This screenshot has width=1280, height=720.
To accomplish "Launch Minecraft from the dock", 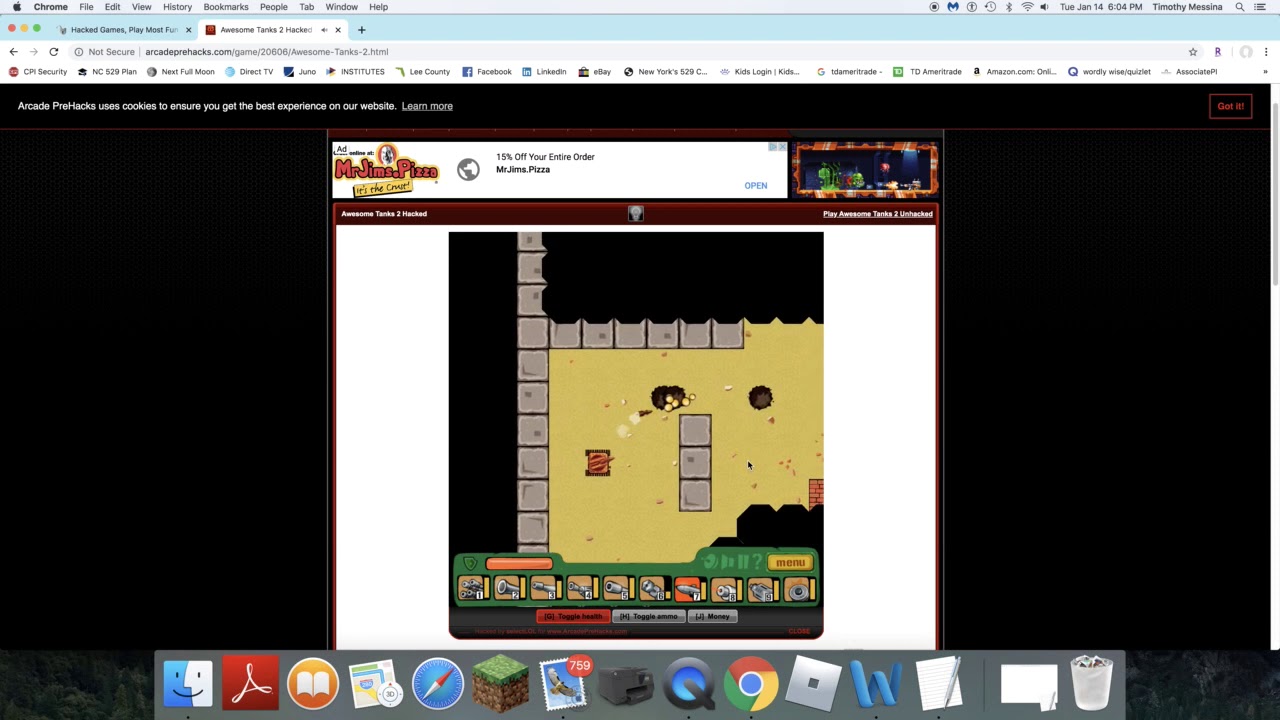I will coord(500,682).
